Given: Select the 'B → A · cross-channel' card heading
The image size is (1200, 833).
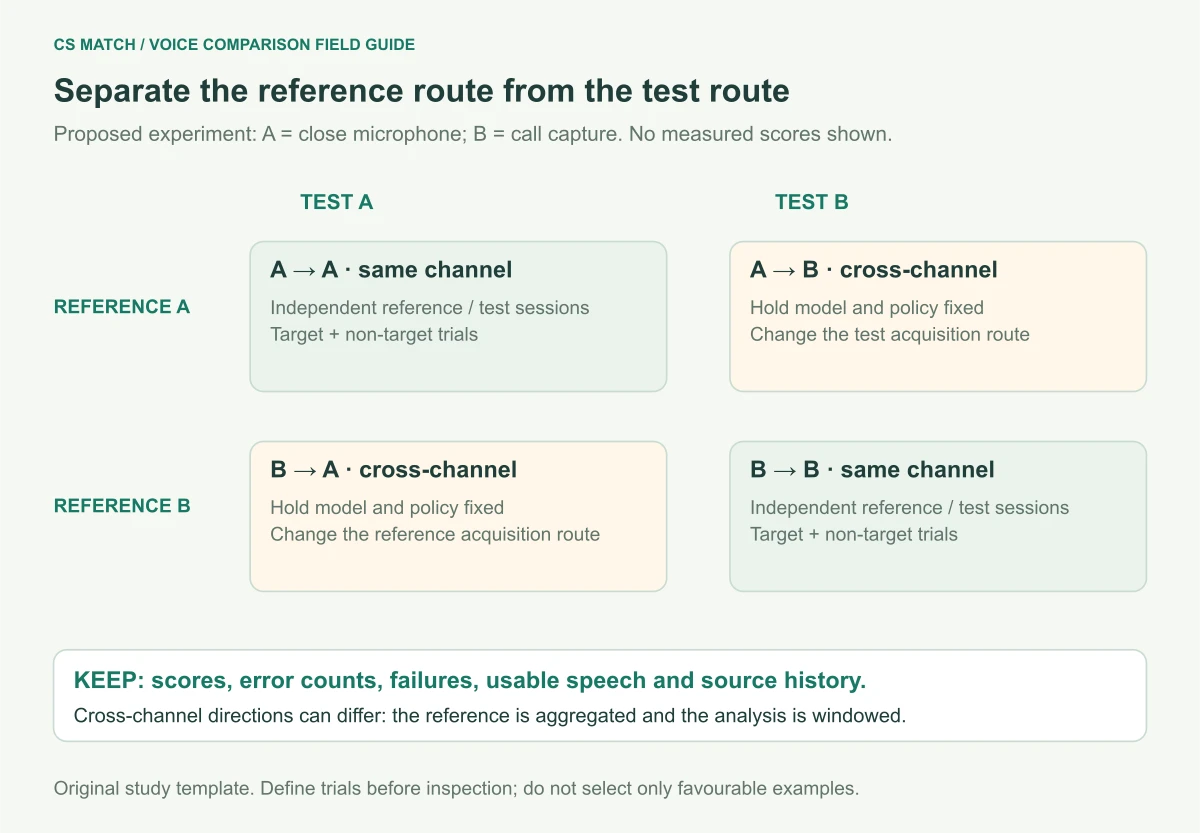Looking at the screenshot, I should (x=394, y=470).
